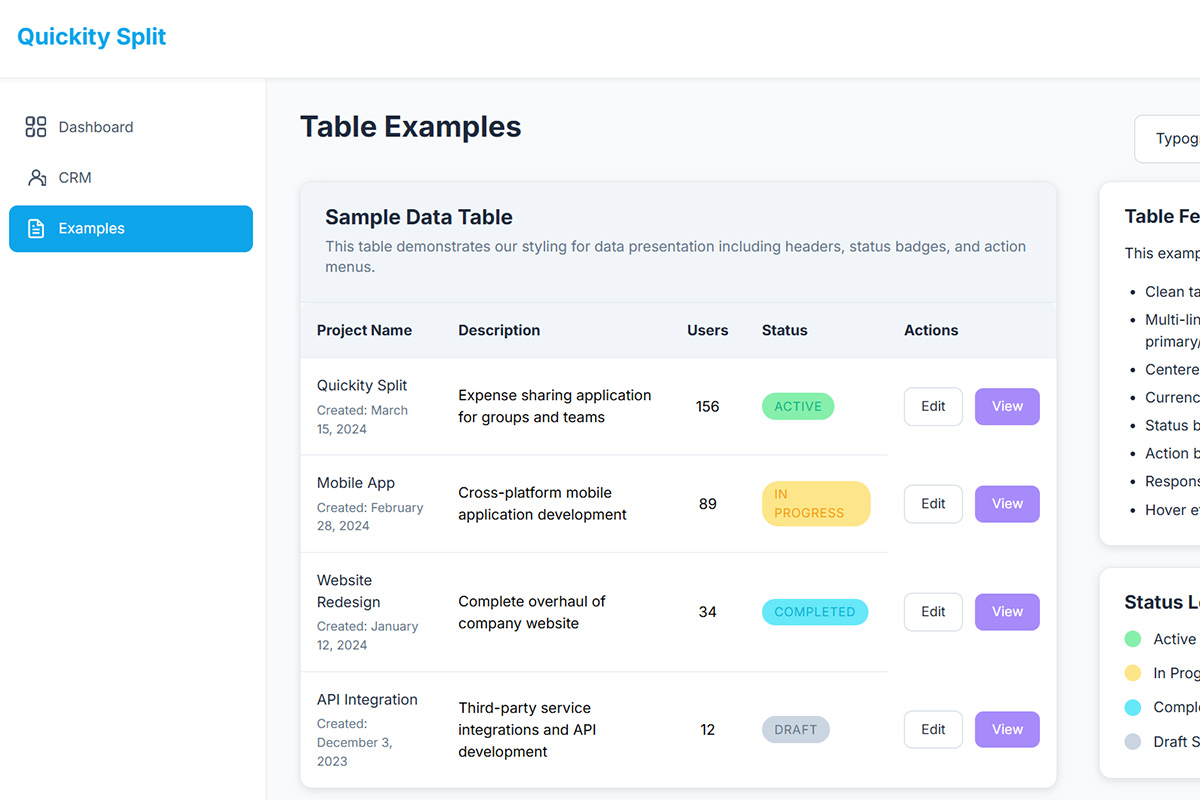Select the Examples menu item
The width and height of the screenshot is (1200, 800).
click(131, 229)
